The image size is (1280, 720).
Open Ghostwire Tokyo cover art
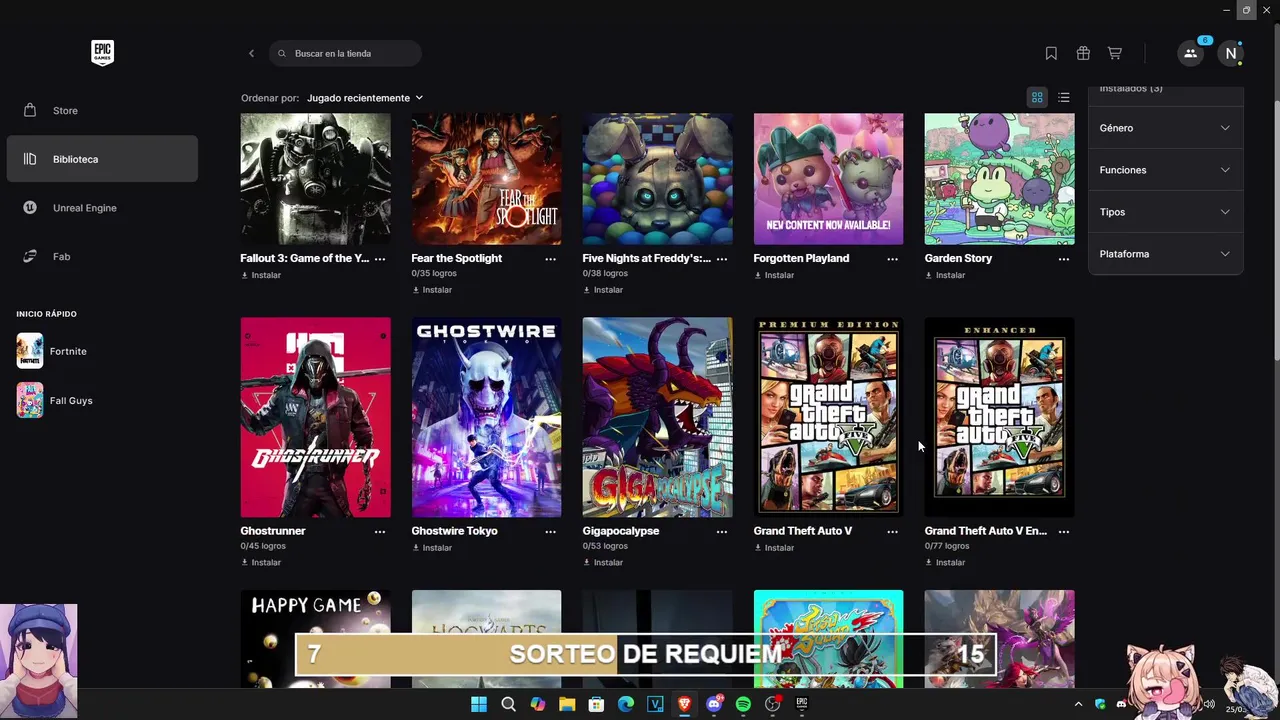point(486,417)
